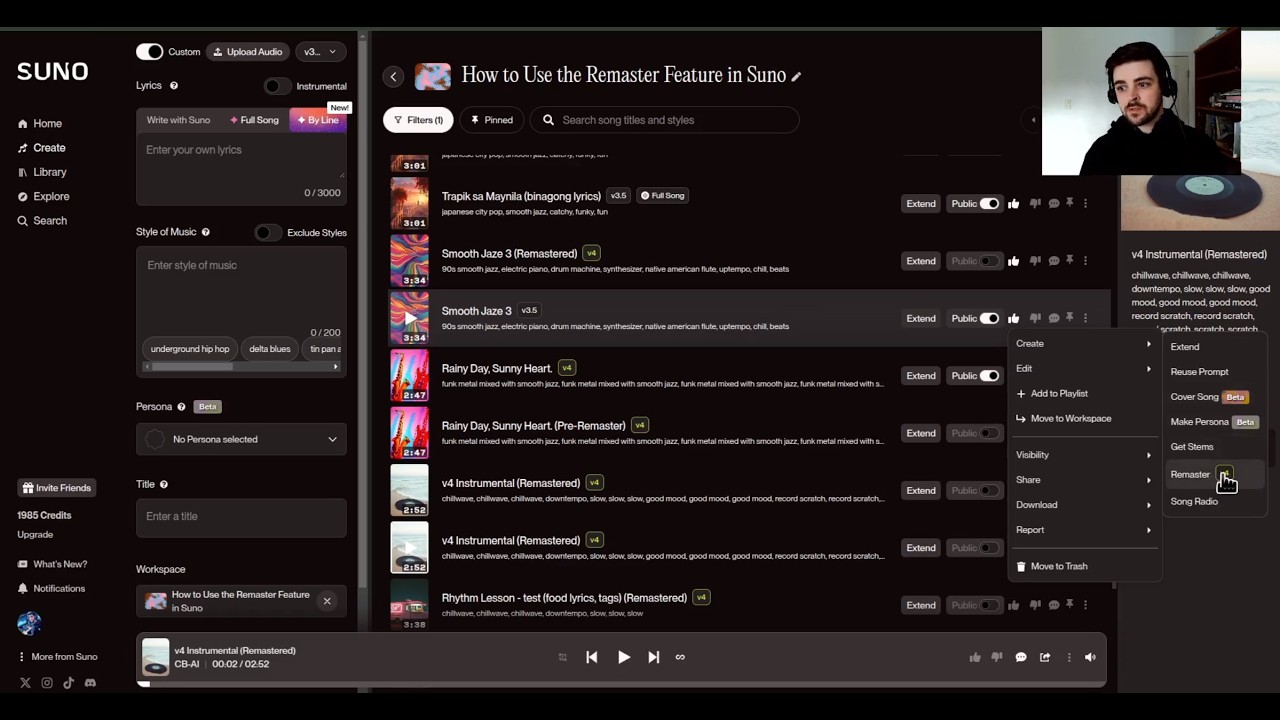Choose Song Radio in the Create submenu
The width and height of the screenshot is (1280, 720).
pos(1215,502)
